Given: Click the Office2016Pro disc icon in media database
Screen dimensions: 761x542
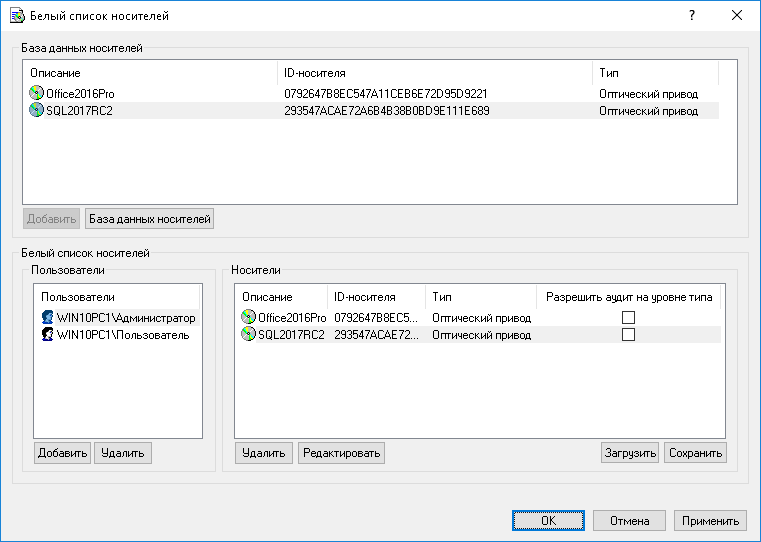Looking at the screenshot, I should 37,93.
